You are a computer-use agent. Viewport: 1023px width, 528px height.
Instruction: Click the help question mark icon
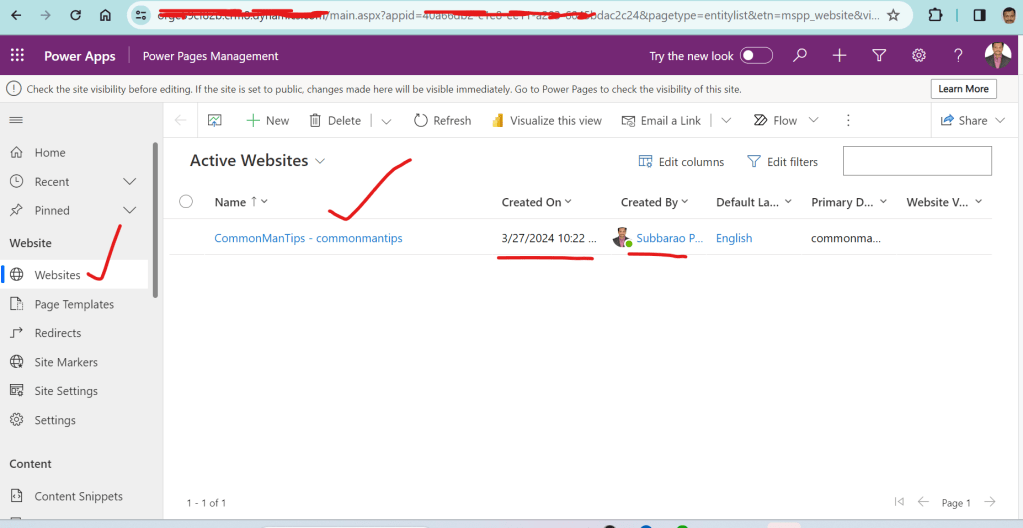pos(958,56)
